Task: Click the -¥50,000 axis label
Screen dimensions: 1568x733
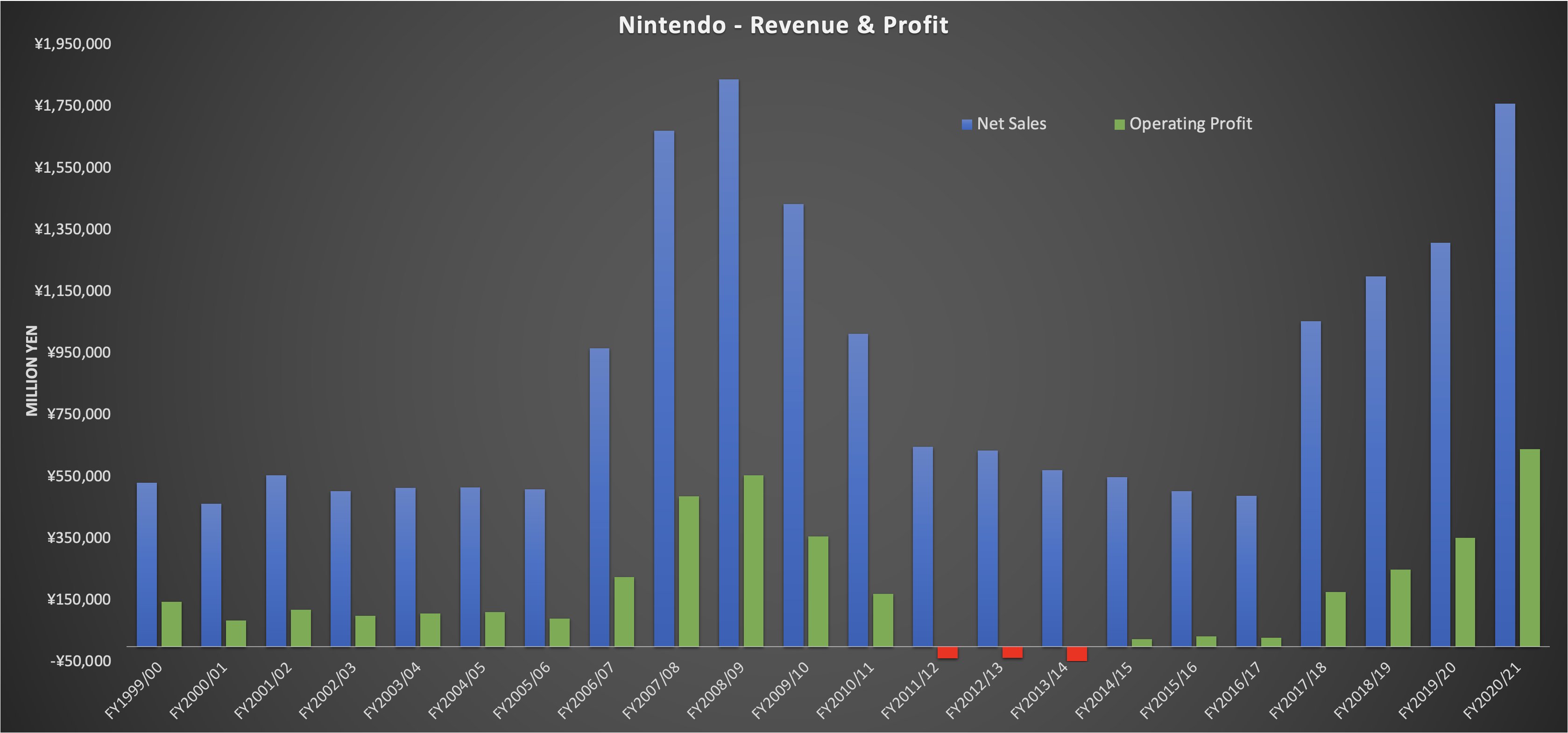Action: tap(80, 661)
